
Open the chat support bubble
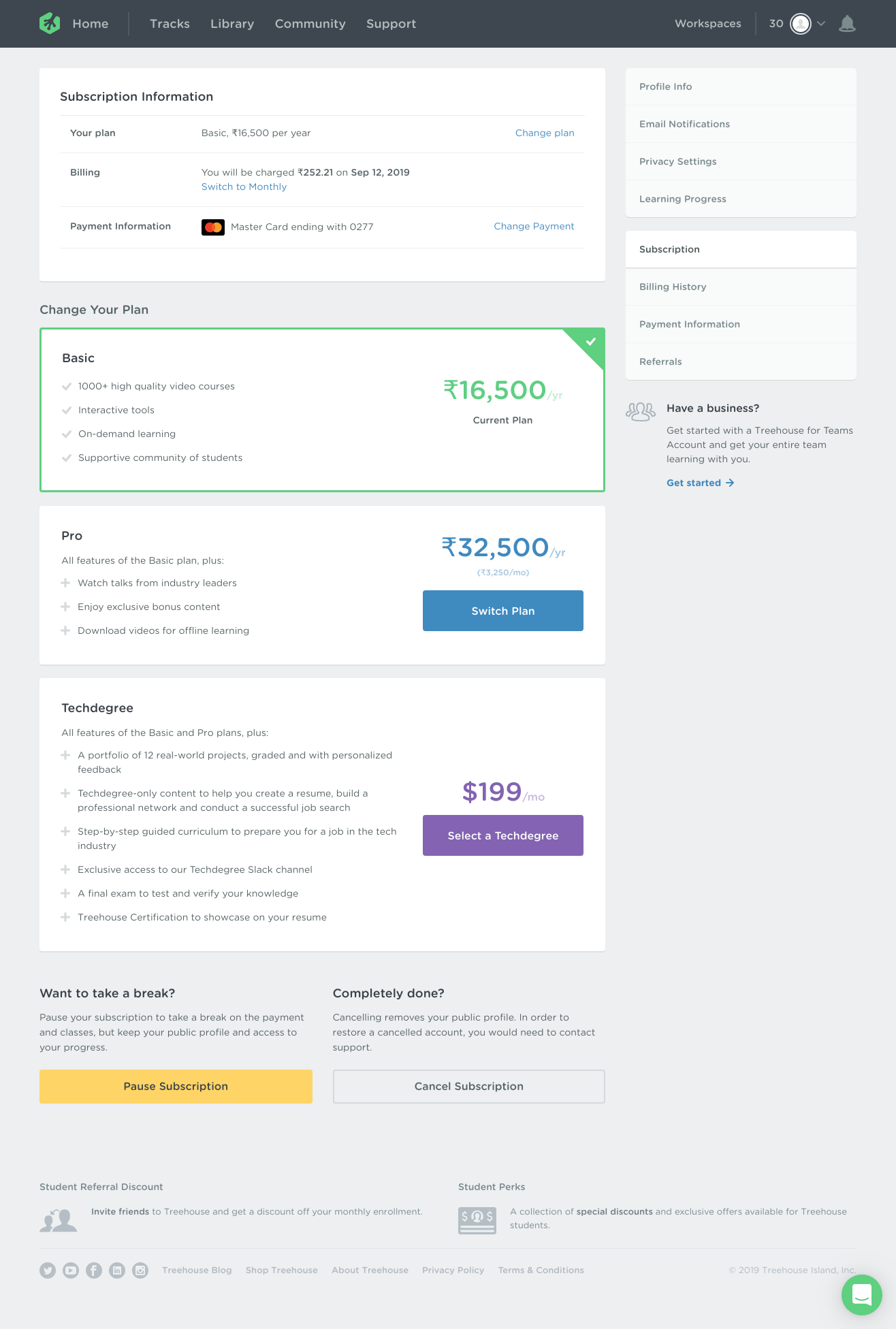pyautogui.click(x=861, y=1294)
